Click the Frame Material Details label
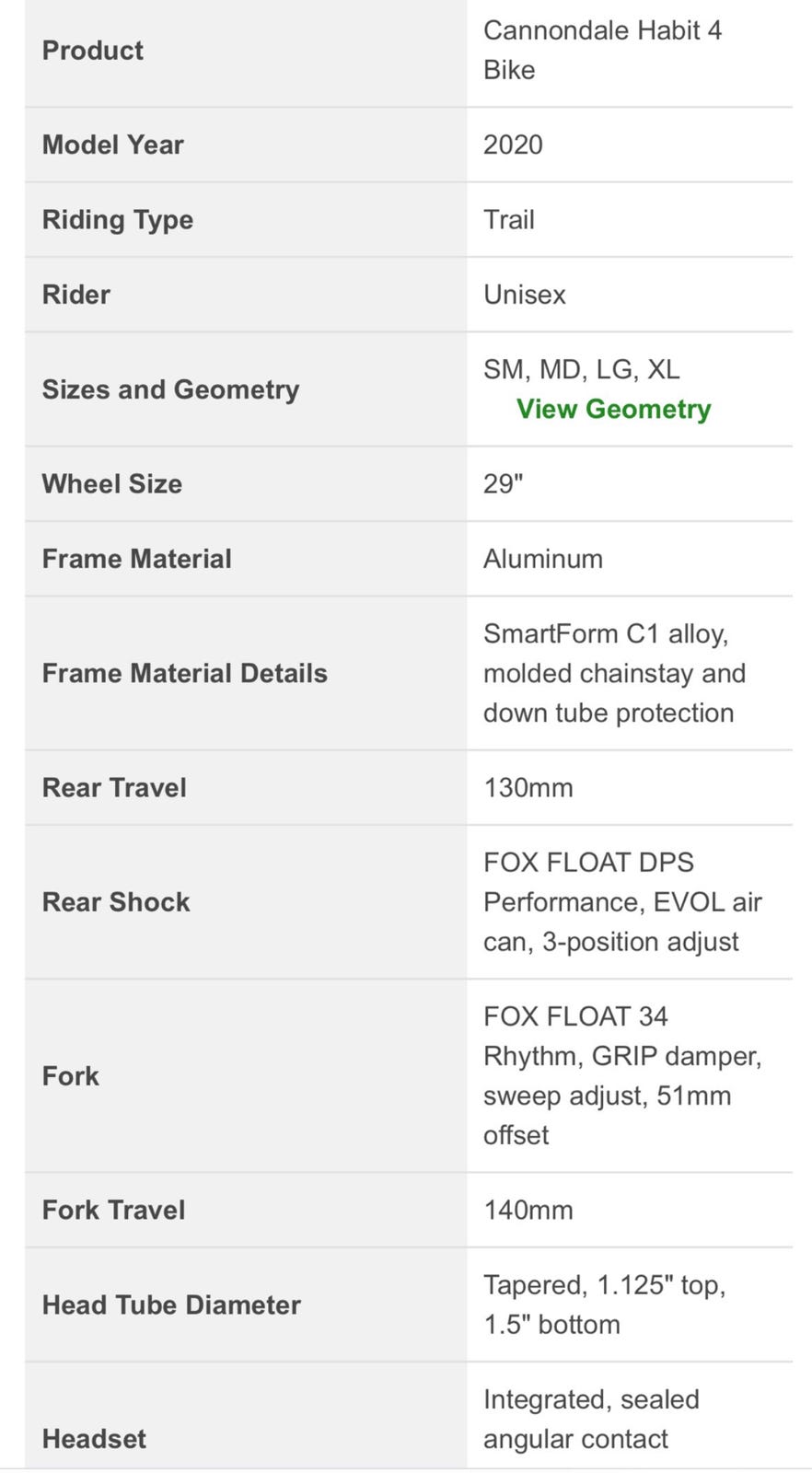The width and height of the screenshot is (812, 1473). [185, 673]
